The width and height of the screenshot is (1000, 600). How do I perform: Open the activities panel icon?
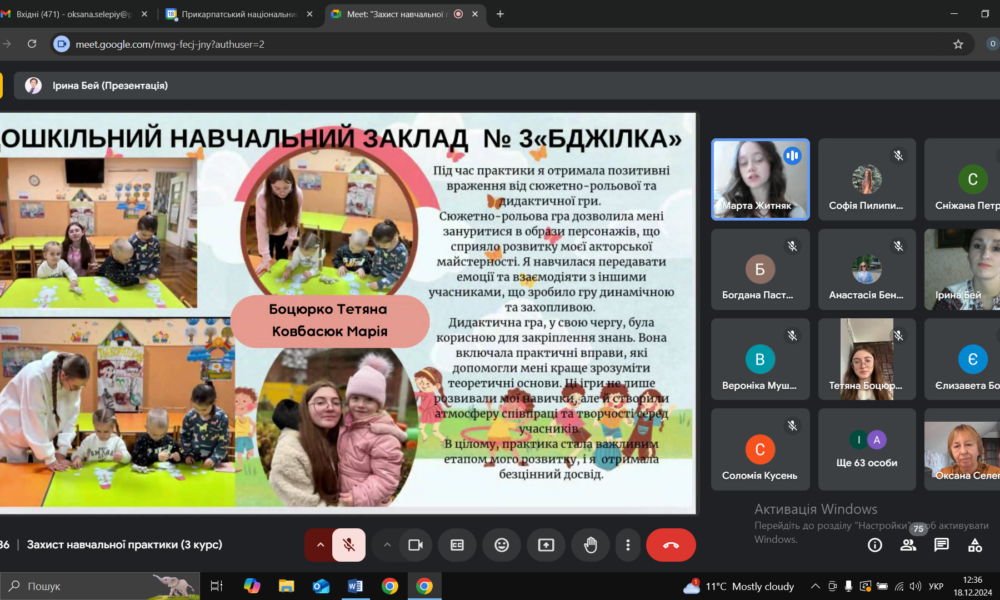pos(975,545)
